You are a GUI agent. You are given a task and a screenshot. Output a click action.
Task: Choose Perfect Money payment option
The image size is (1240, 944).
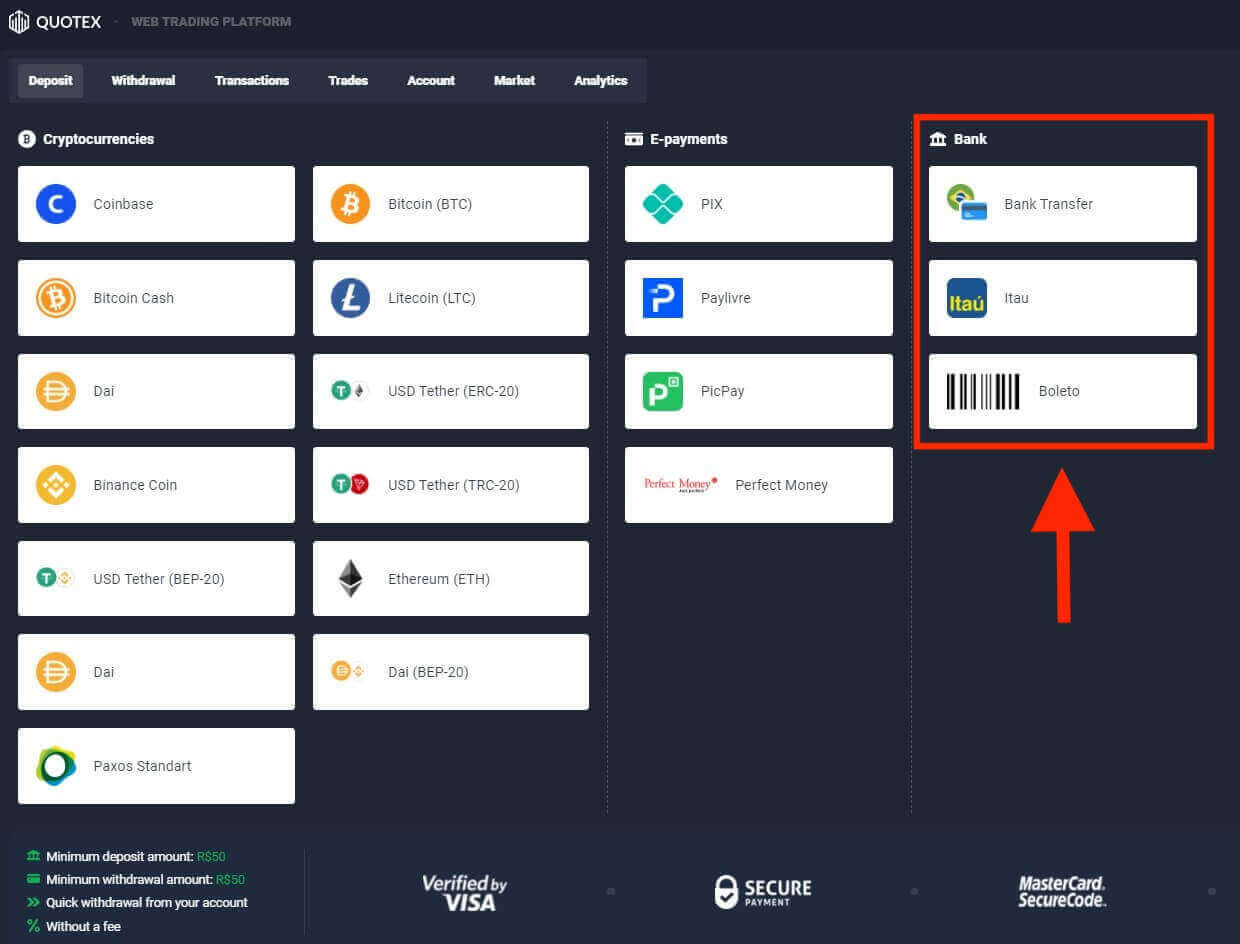click(758, 485)
